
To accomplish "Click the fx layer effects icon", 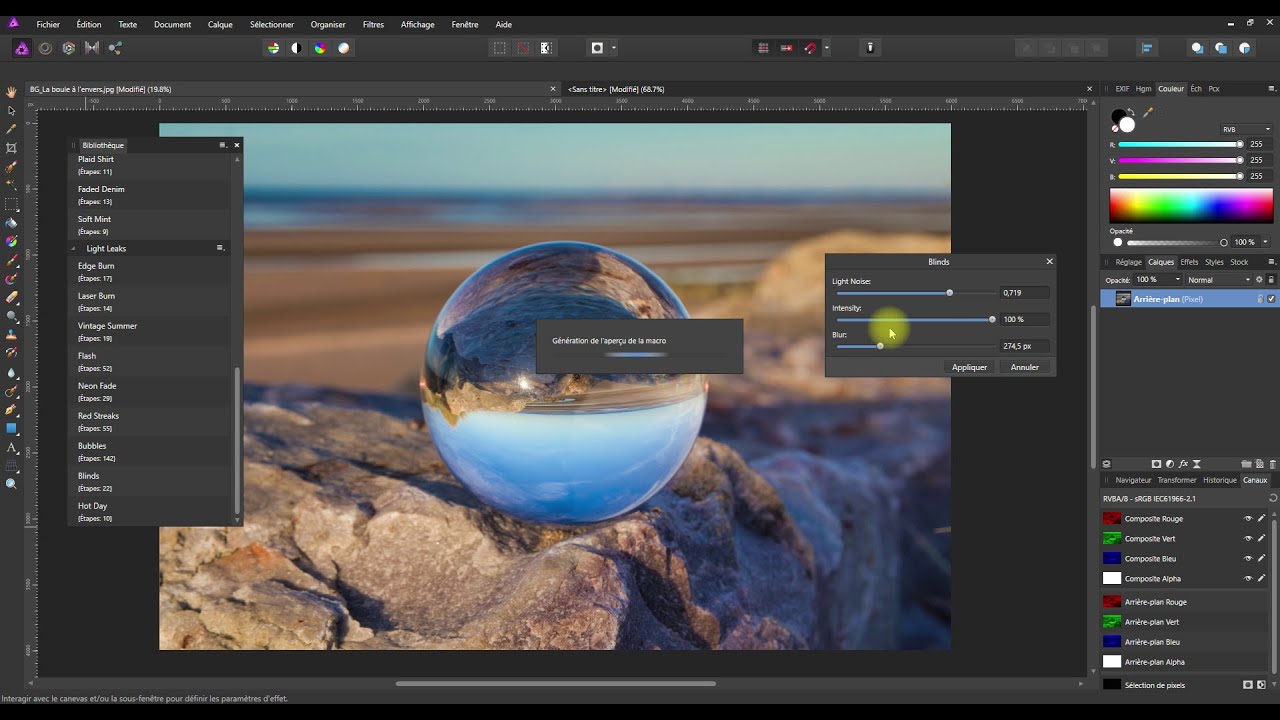I will pyautogui.click(x=1183, y=464).
